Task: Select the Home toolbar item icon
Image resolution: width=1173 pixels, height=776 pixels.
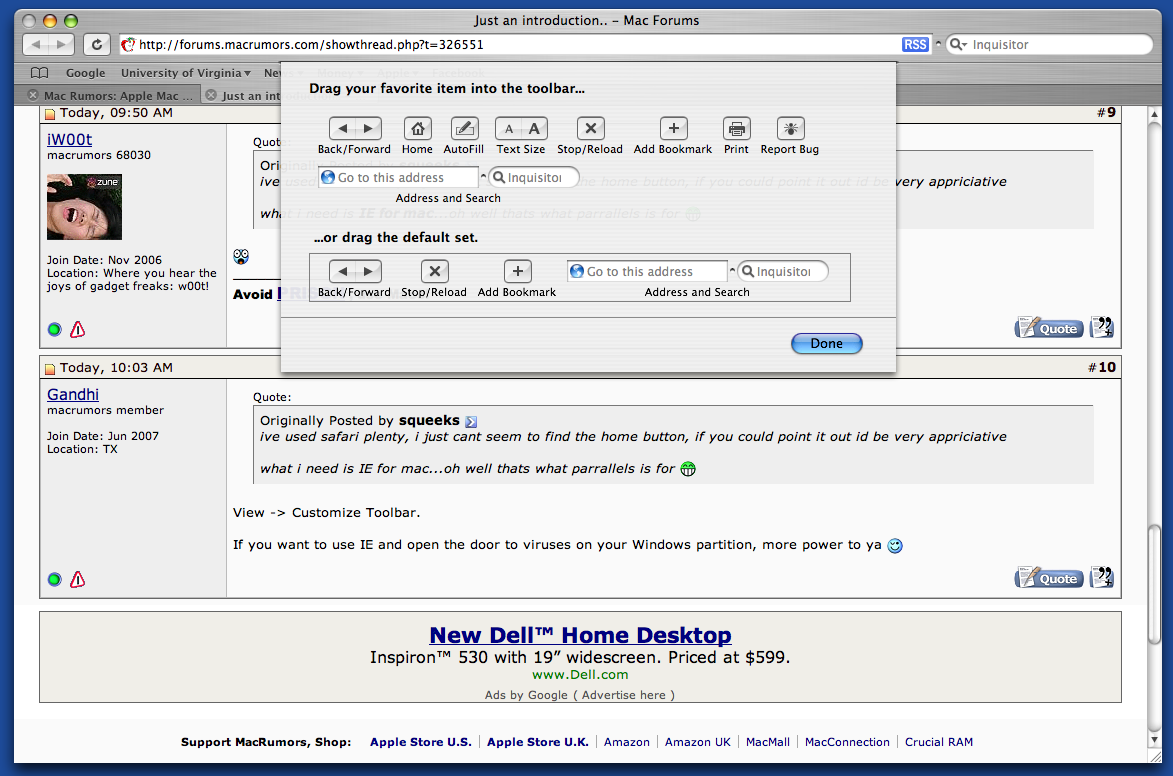Action: 417,129
